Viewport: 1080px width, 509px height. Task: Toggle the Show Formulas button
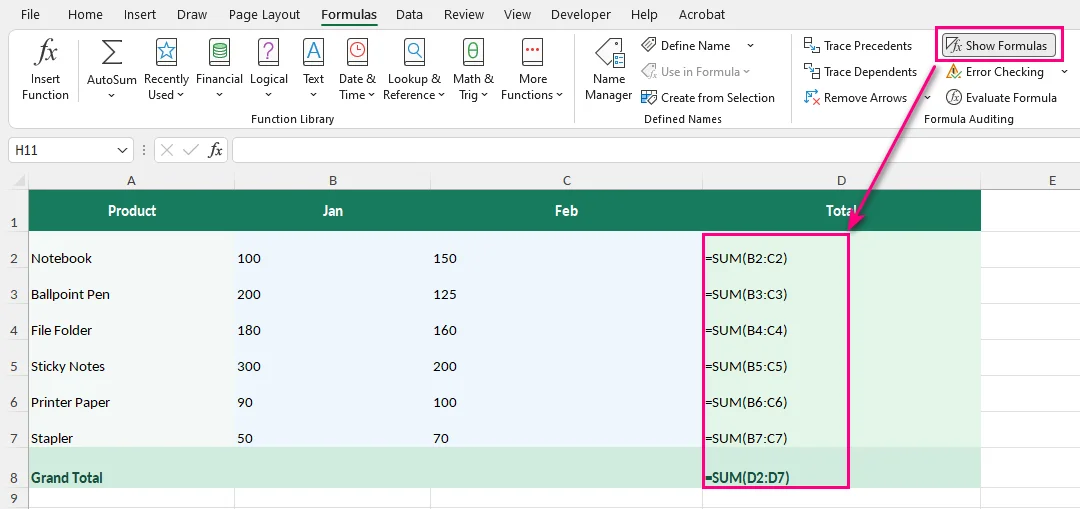point(999,45)
